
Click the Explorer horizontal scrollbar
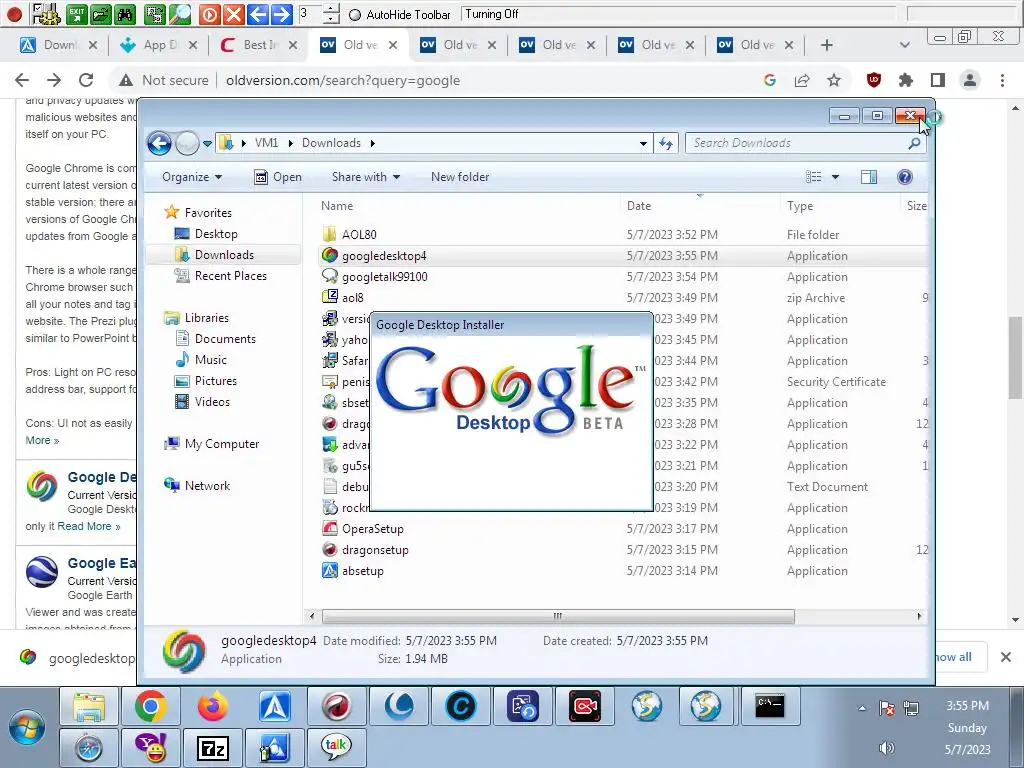(558, 616)
